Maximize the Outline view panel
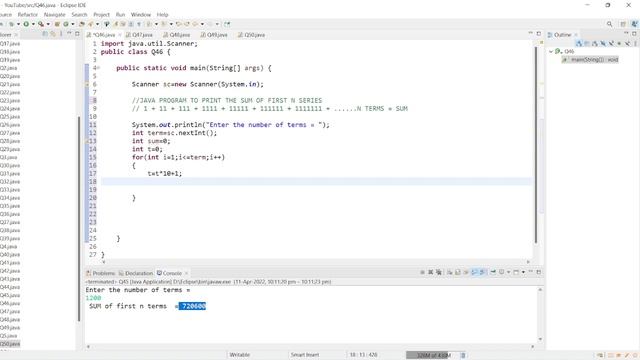 pos(634,33)
